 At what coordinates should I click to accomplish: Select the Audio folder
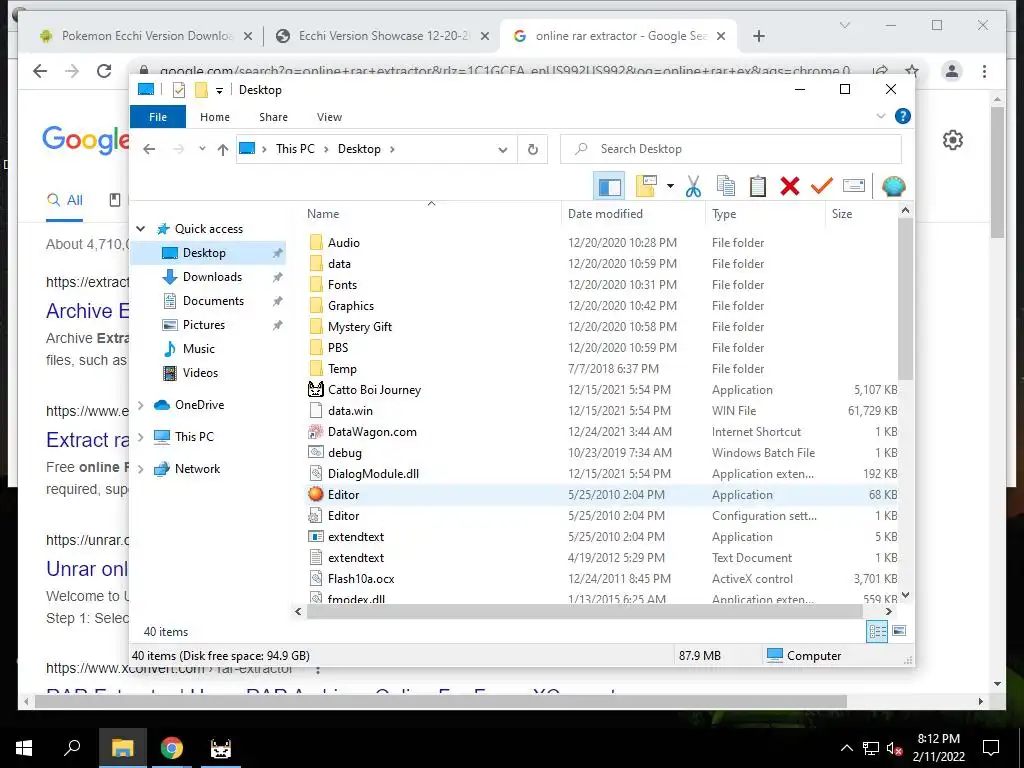pos(344,243)
